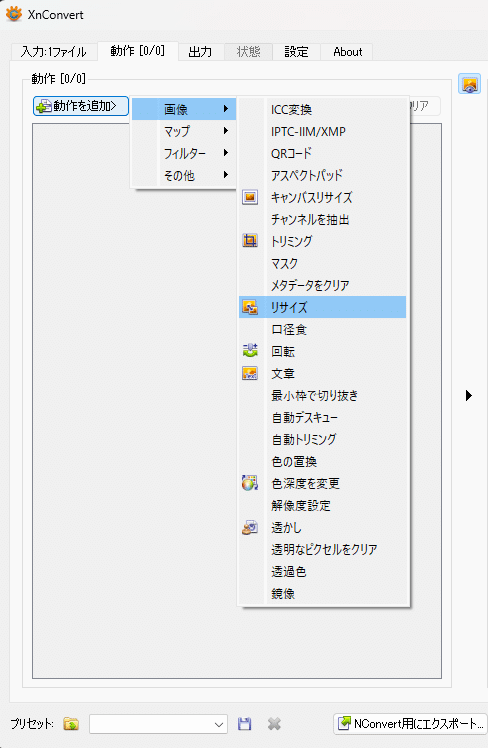This screenshot has width=488, height=748.
Task: Select 鏡像 mirror menu entry
Action: 322,593
